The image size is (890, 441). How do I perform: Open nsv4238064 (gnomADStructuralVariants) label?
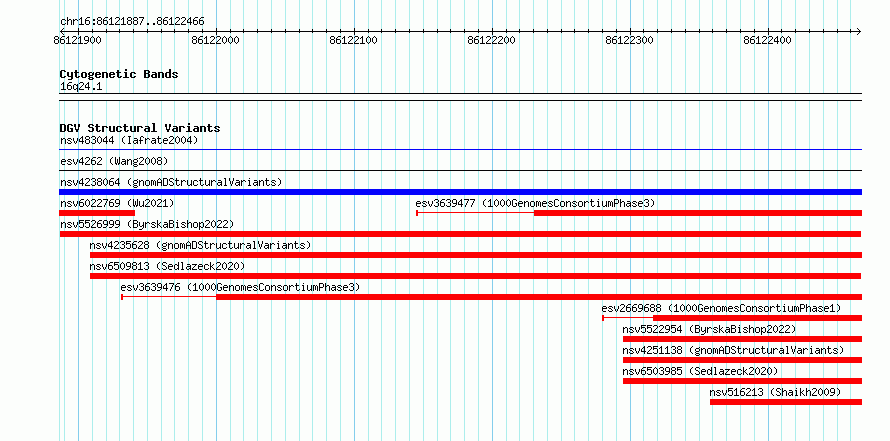tap(171, 182)
